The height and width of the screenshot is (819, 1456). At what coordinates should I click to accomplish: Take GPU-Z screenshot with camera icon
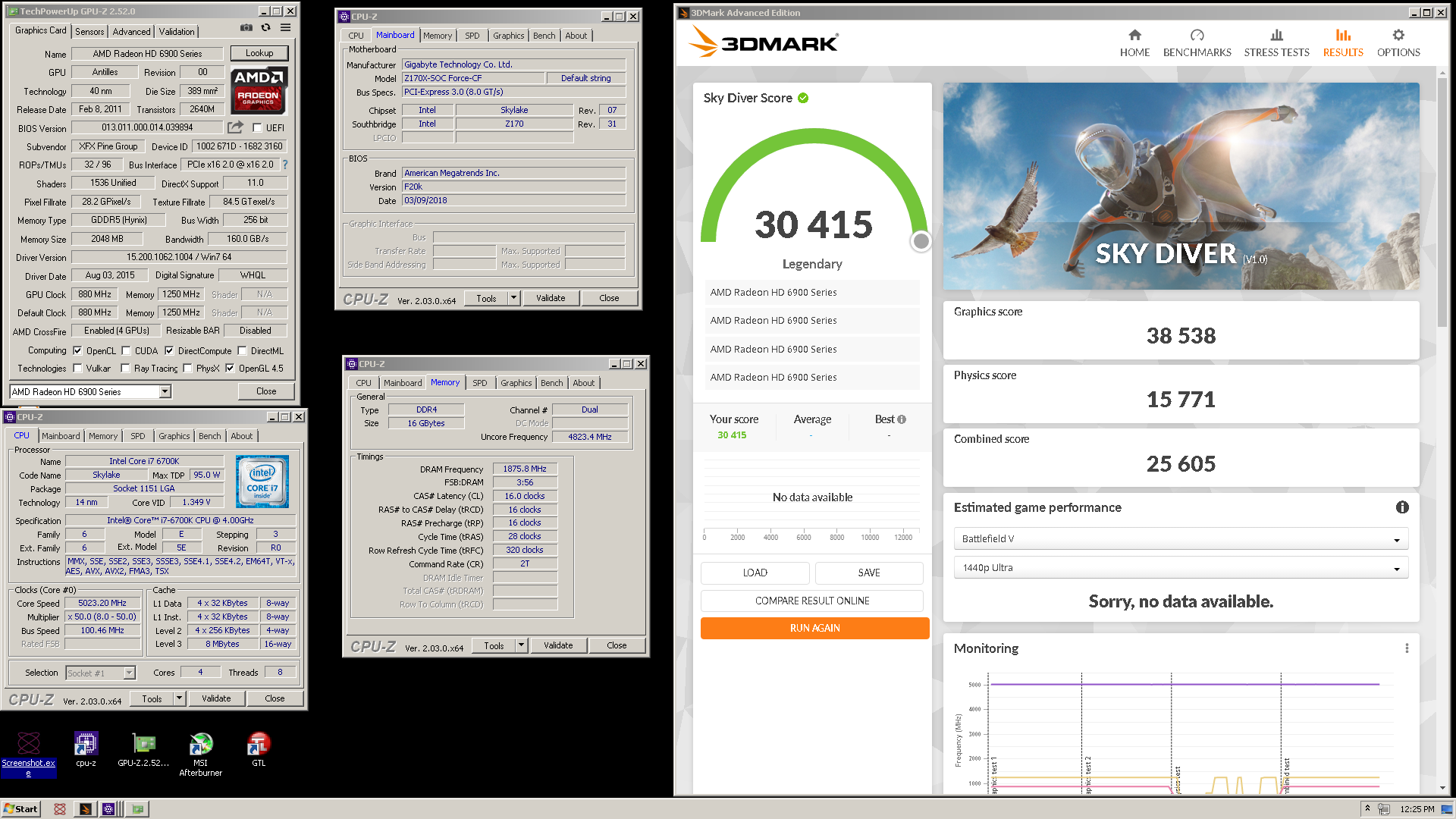(246, 28)
